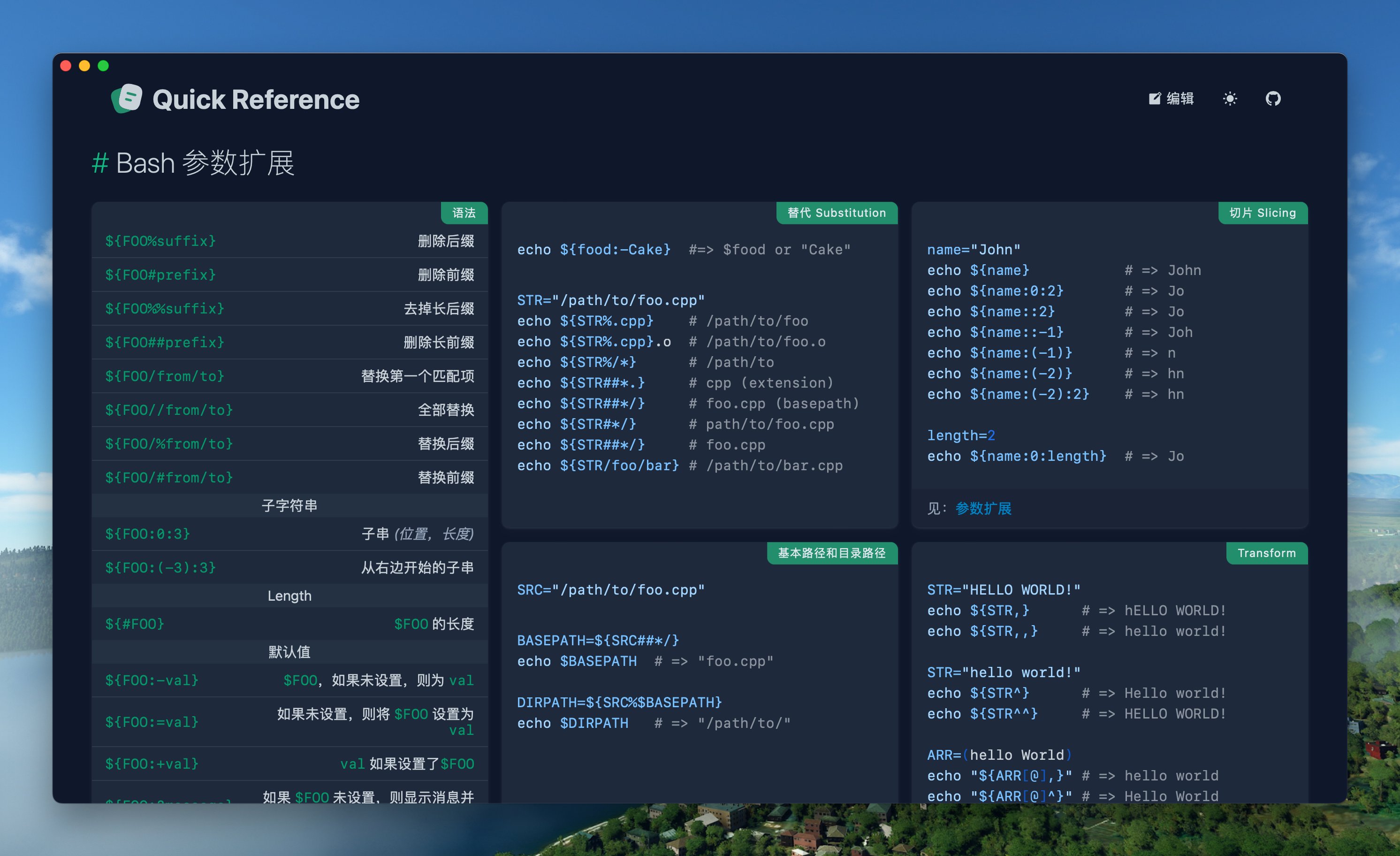Click the Transform section tag
The width and height of the screenshot is (1400, 856).
click(x=1266, y=553)
